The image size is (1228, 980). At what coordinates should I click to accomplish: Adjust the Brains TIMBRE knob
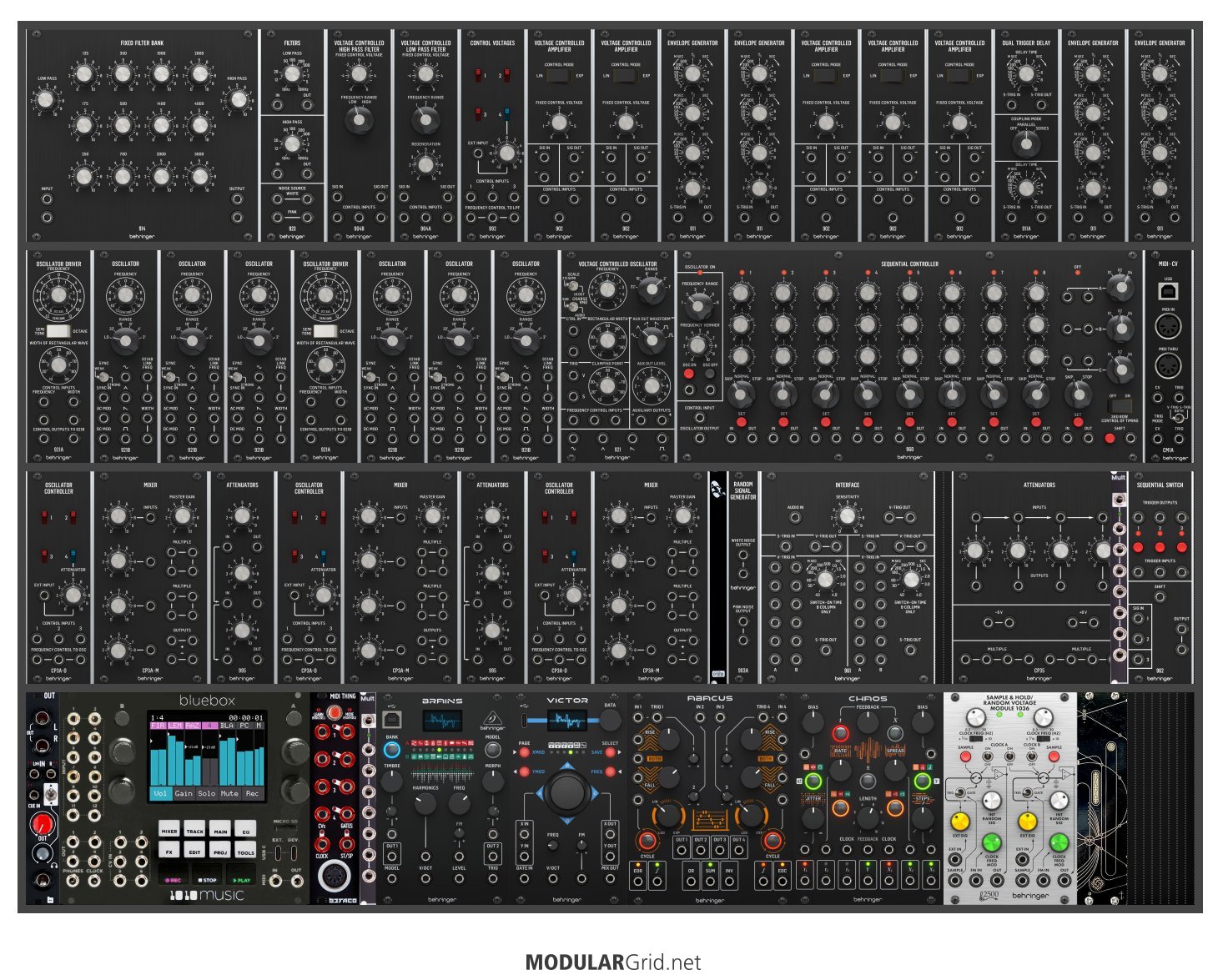point(391,781)
